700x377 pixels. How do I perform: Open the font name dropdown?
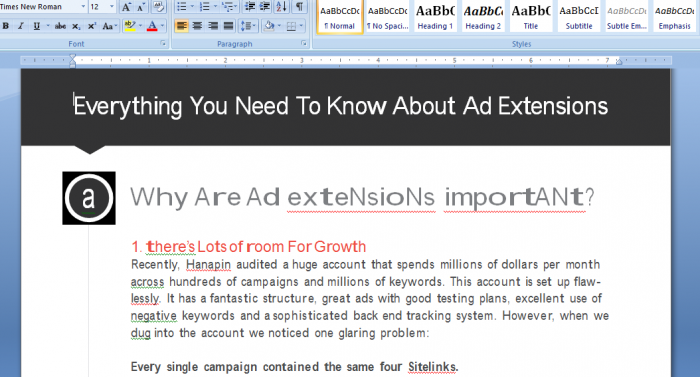[x=83, y=7]
